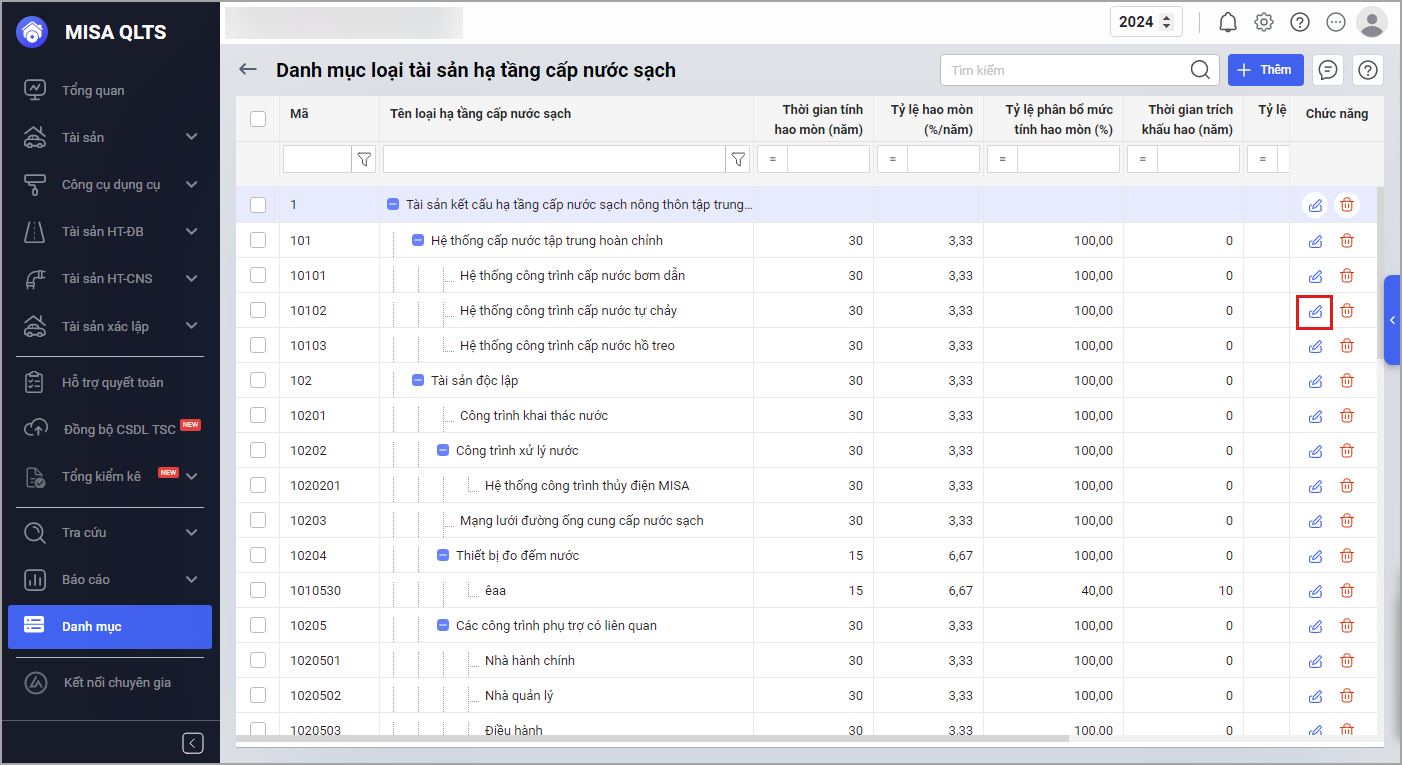Collapse Hệ thống cấp nước tập trung node

(419, 241)
